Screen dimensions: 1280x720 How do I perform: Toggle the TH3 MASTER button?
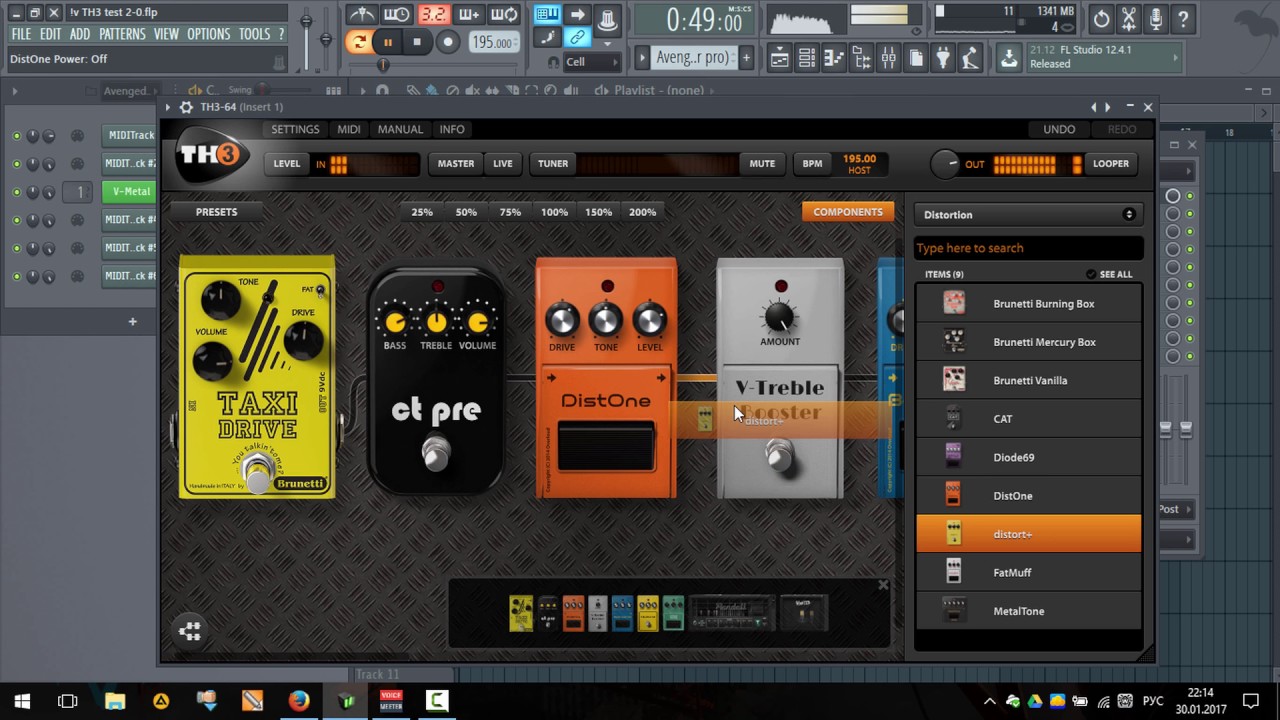click(x=456, y=164)
